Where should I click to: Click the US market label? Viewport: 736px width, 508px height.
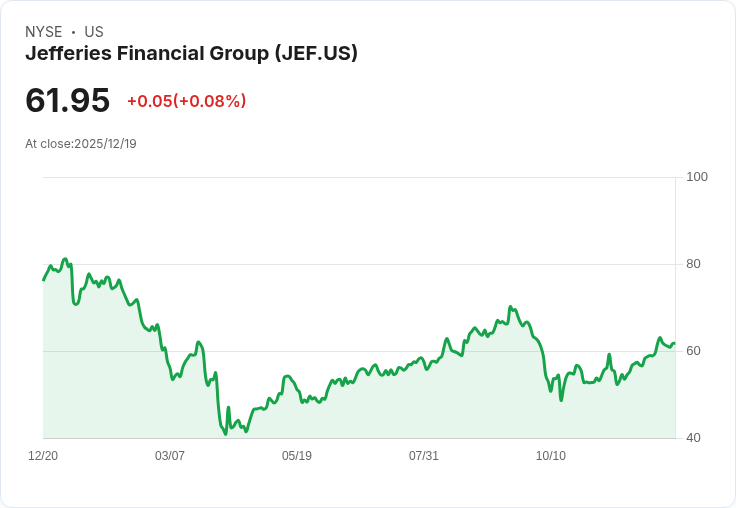(x=94, y=32)
